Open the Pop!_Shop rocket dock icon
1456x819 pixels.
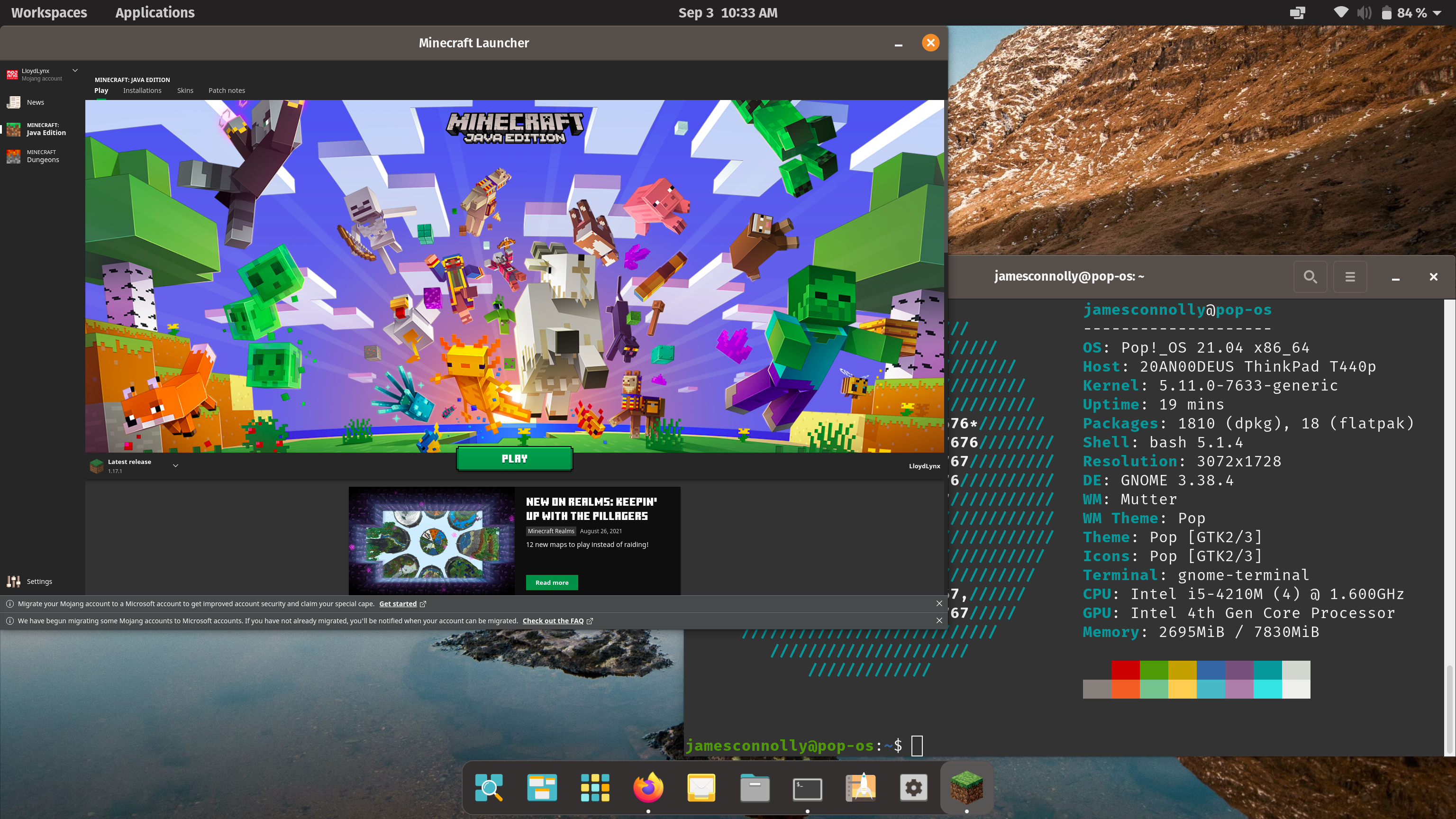point(860,787)
